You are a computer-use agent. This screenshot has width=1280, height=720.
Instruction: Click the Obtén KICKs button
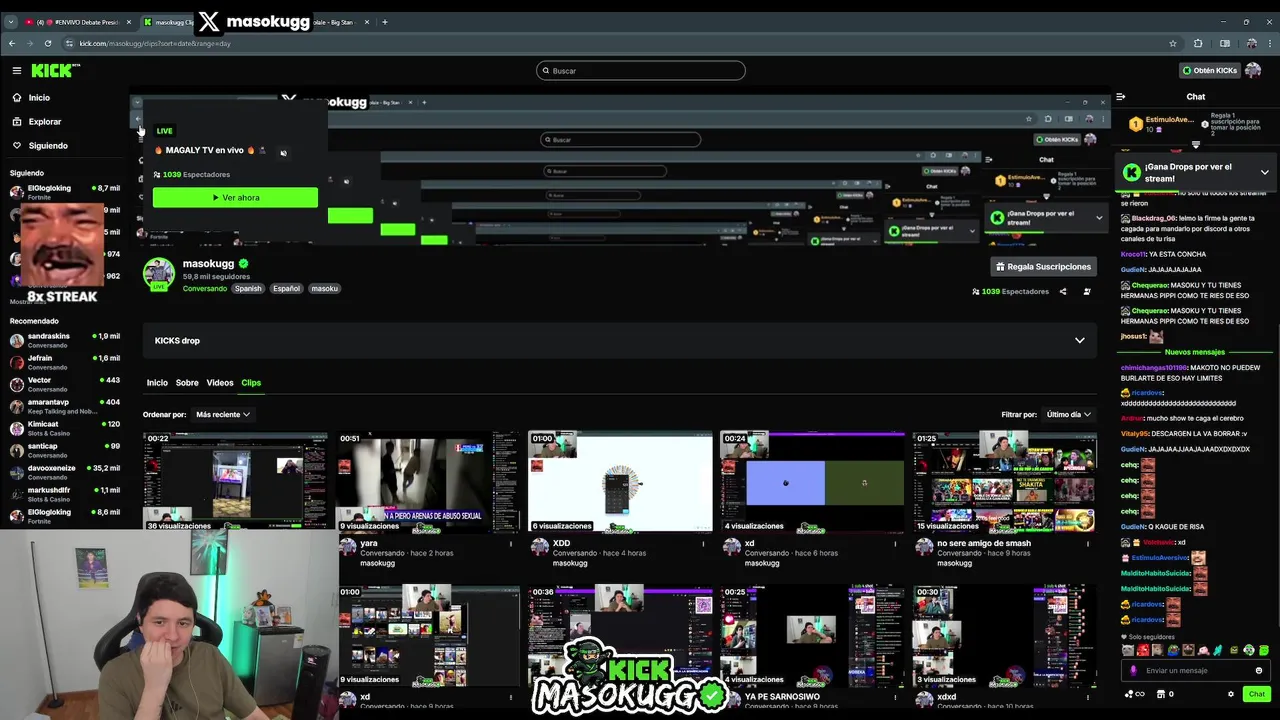click(1209, 70)
